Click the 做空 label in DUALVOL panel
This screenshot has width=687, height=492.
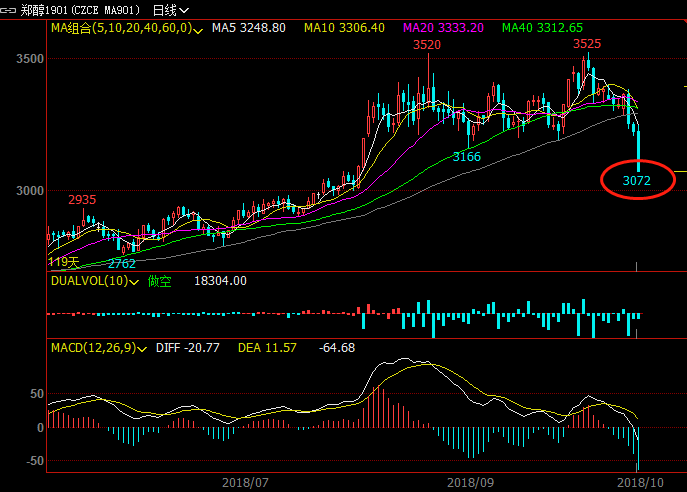160,283
